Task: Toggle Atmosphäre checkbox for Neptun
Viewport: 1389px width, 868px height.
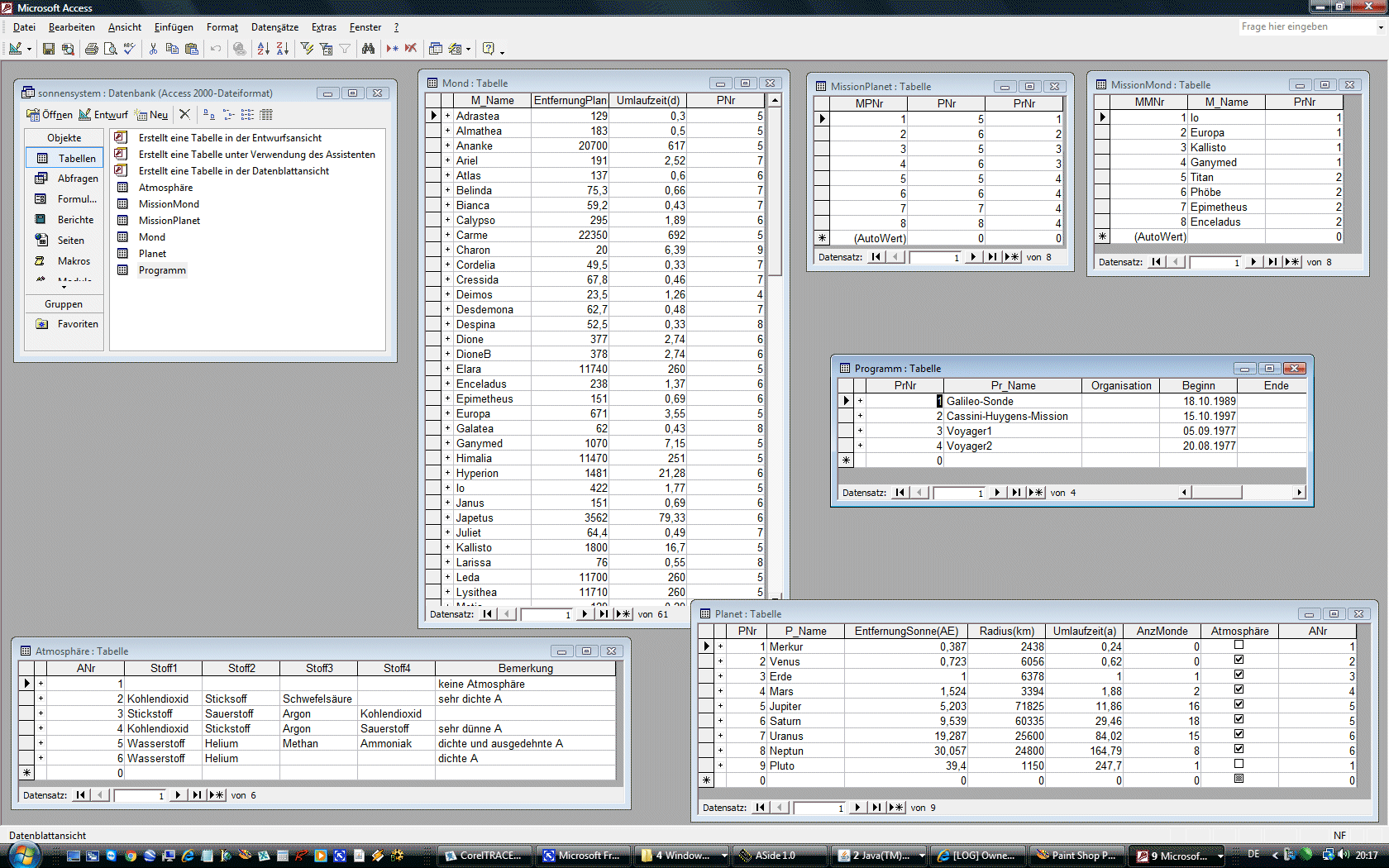Action: point(1239,749)
